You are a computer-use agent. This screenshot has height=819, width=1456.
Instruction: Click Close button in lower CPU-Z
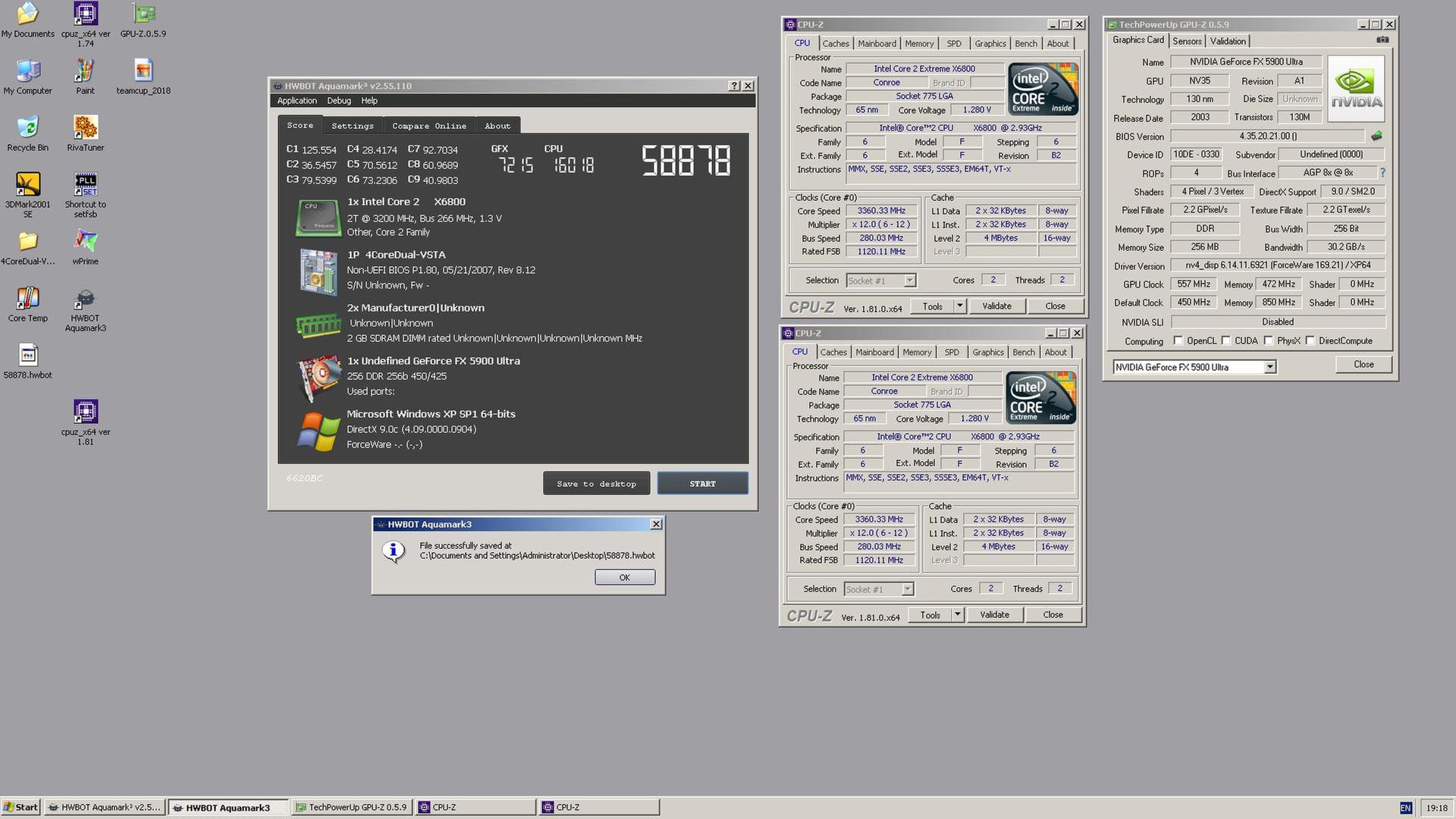pyautogui.click(x=1053, y=614)
